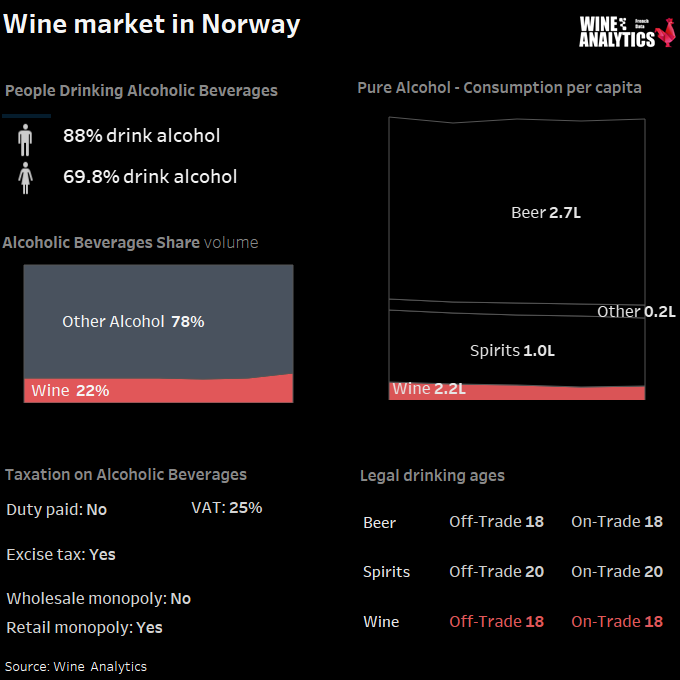
Task: Click the Beer 2.7L segment
Action: click(x=517, y=210)
